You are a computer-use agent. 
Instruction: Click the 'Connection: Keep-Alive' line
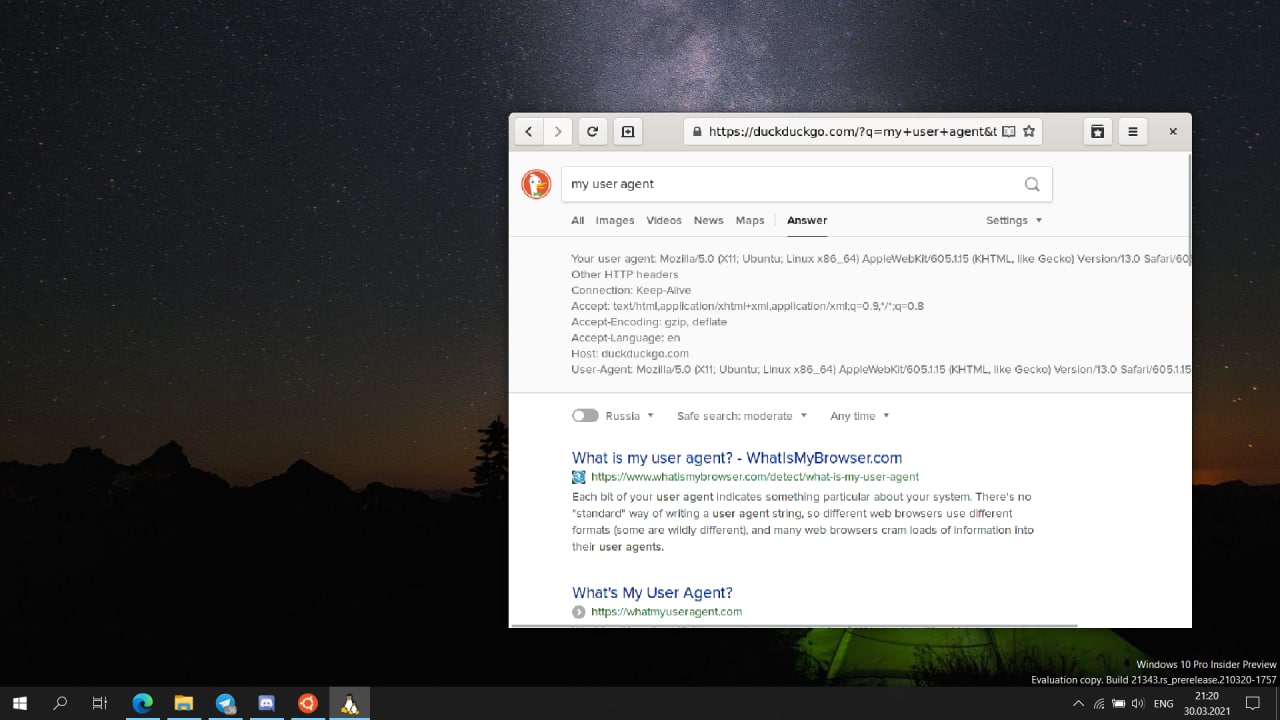point(631,290)
